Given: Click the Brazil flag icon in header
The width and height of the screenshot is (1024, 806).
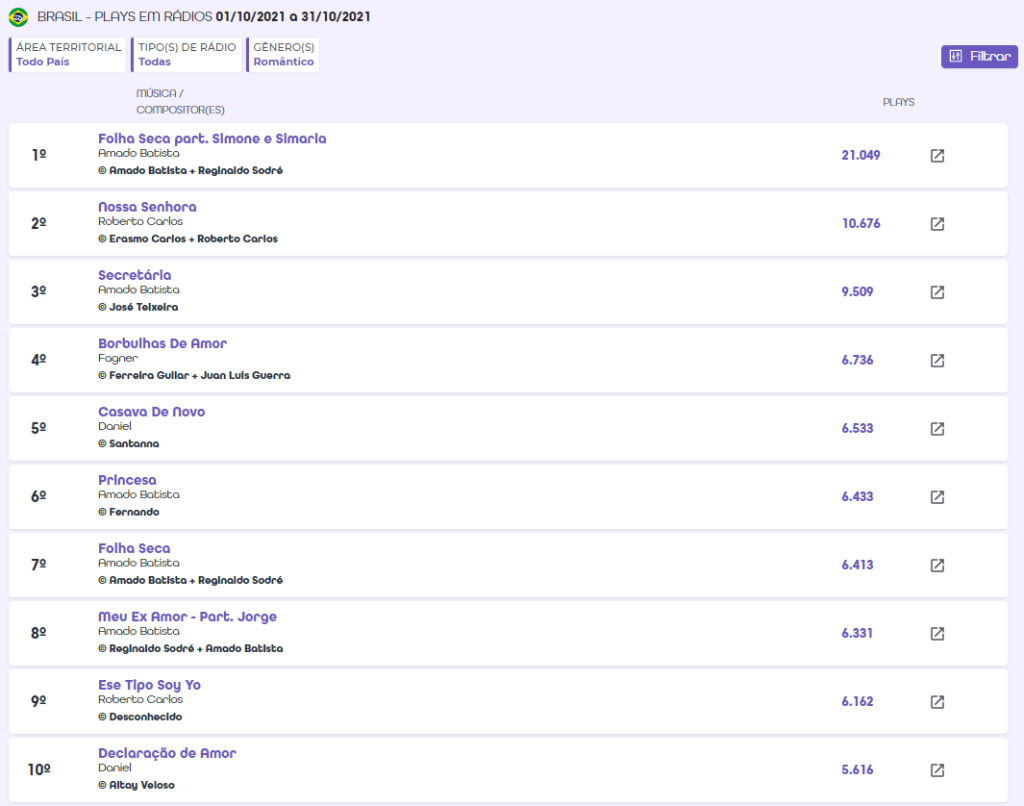Looking at the screenshot, I should click(x=18, y=18).
